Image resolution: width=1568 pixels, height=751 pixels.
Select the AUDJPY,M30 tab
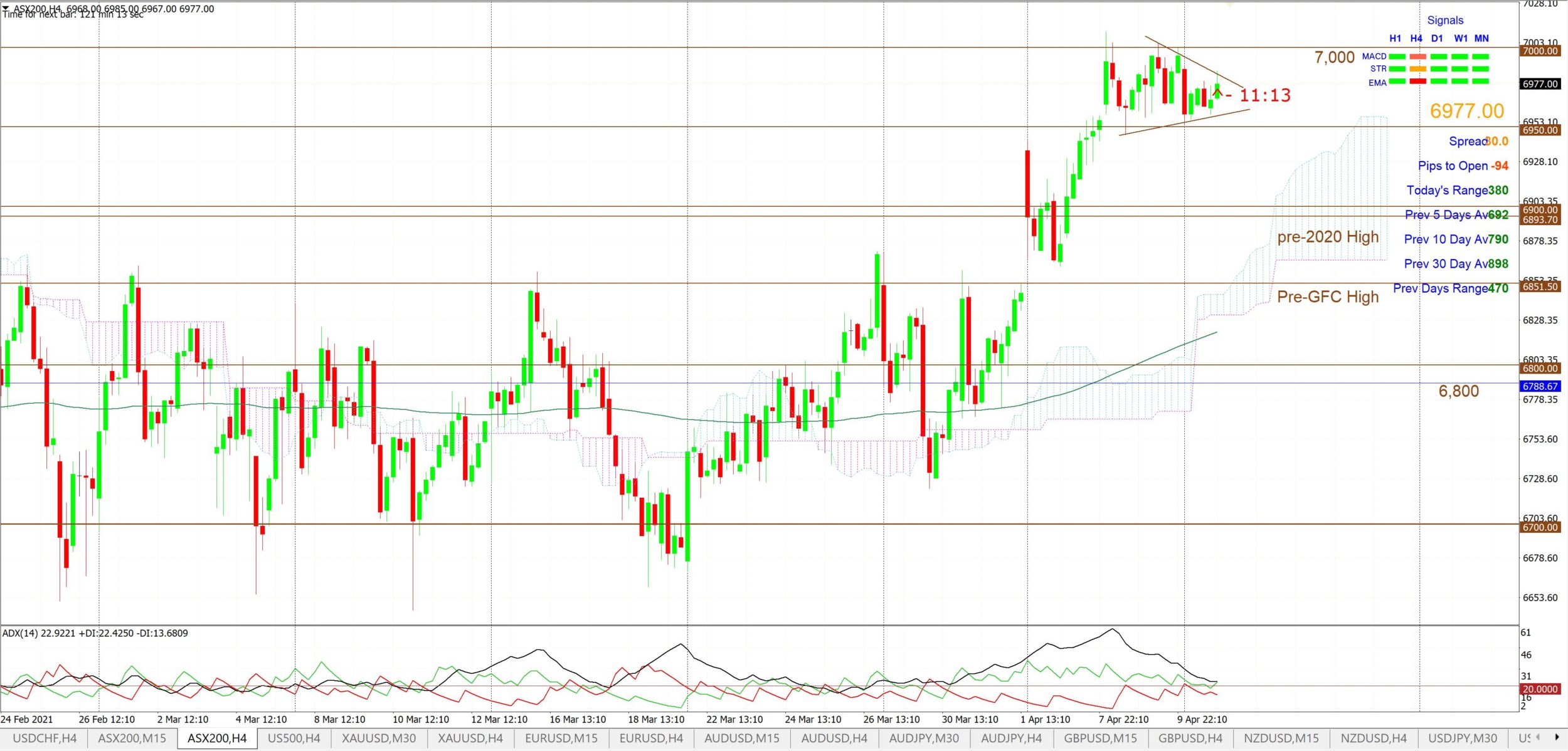click(x=924, y=738)
